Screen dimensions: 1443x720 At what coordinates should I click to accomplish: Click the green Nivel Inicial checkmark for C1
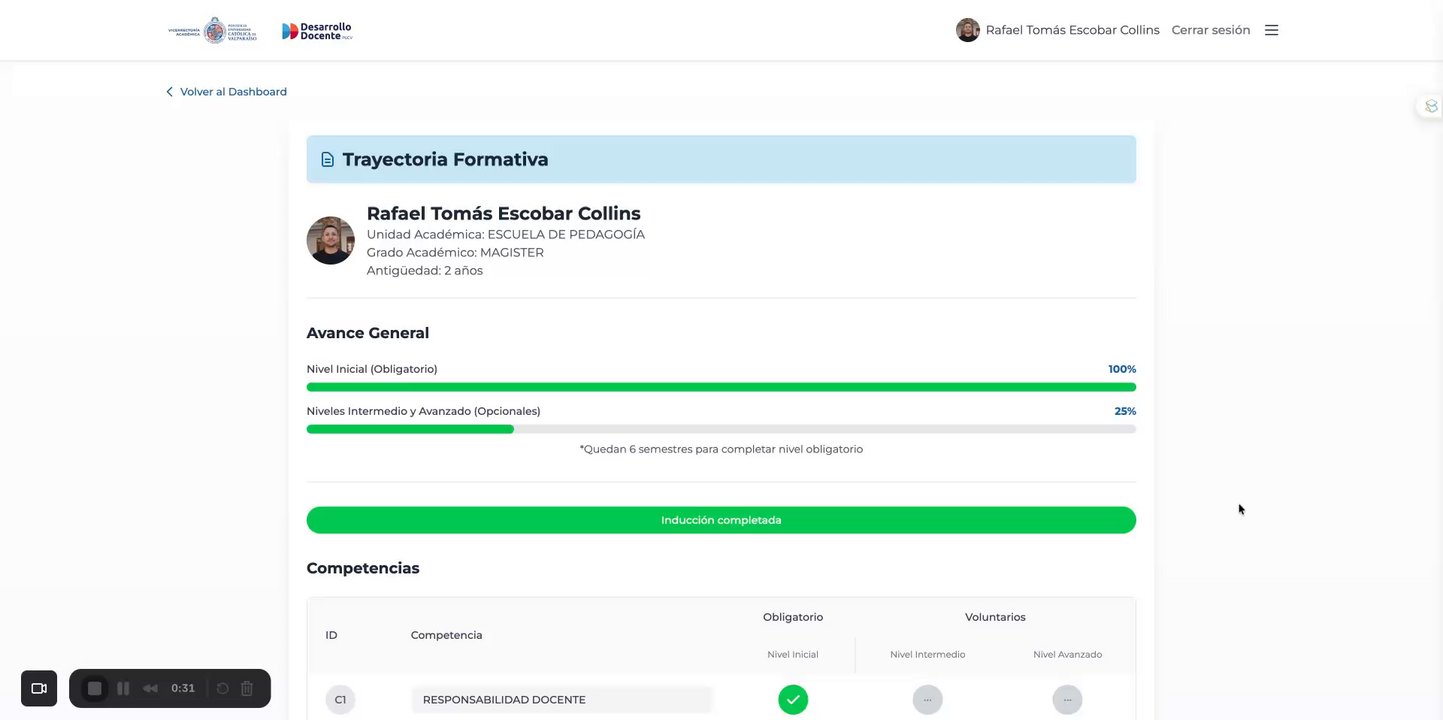tap(793, 699)
